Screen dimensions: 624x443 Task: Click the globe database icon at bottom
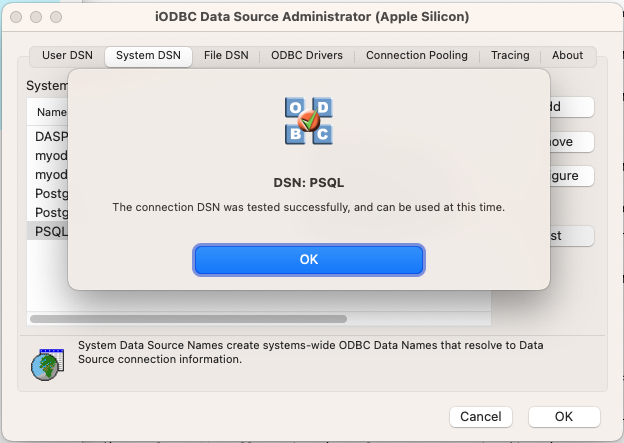(45, 364)
